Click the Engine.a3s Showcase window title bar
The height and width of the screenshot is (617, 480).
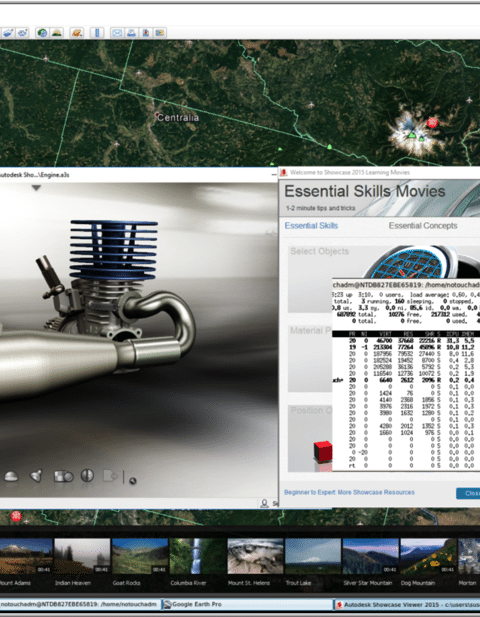(138, 175)
